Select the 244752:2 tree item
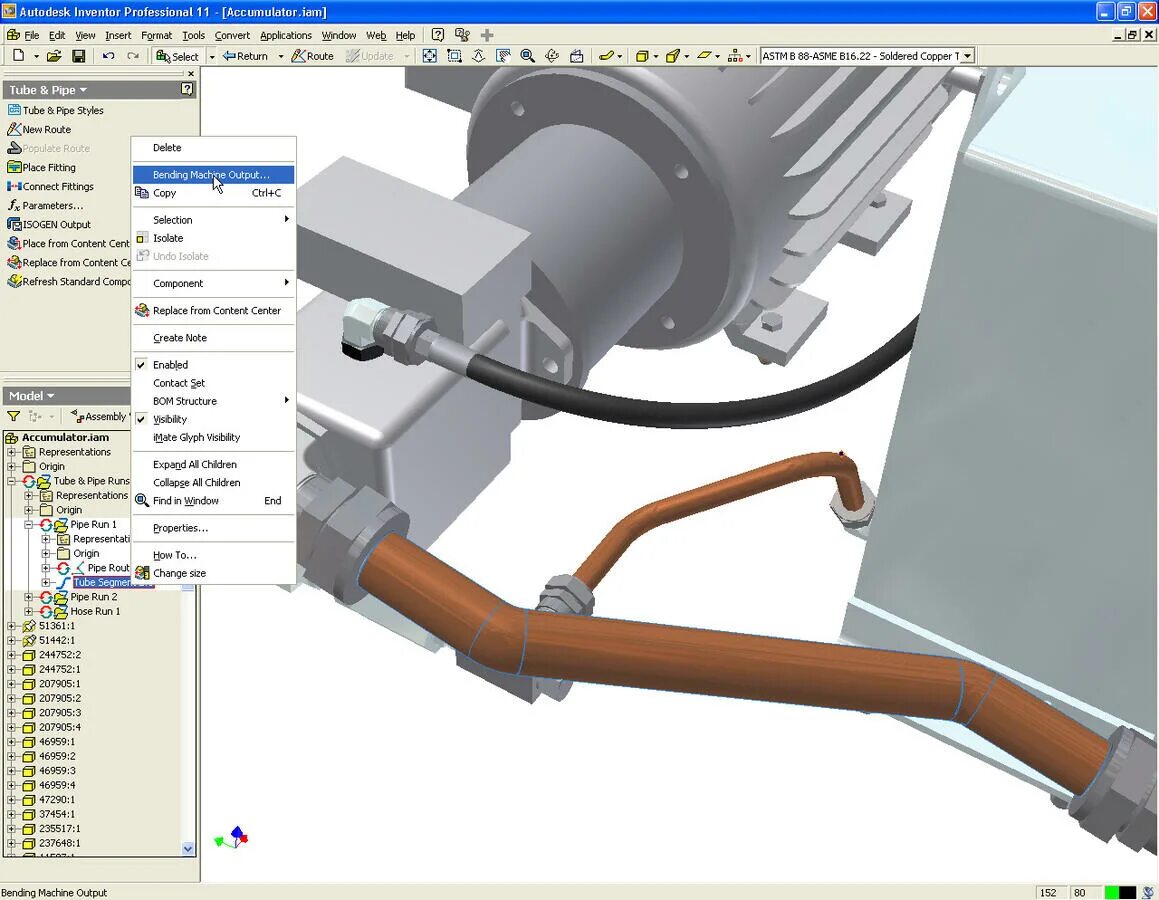 60,655
